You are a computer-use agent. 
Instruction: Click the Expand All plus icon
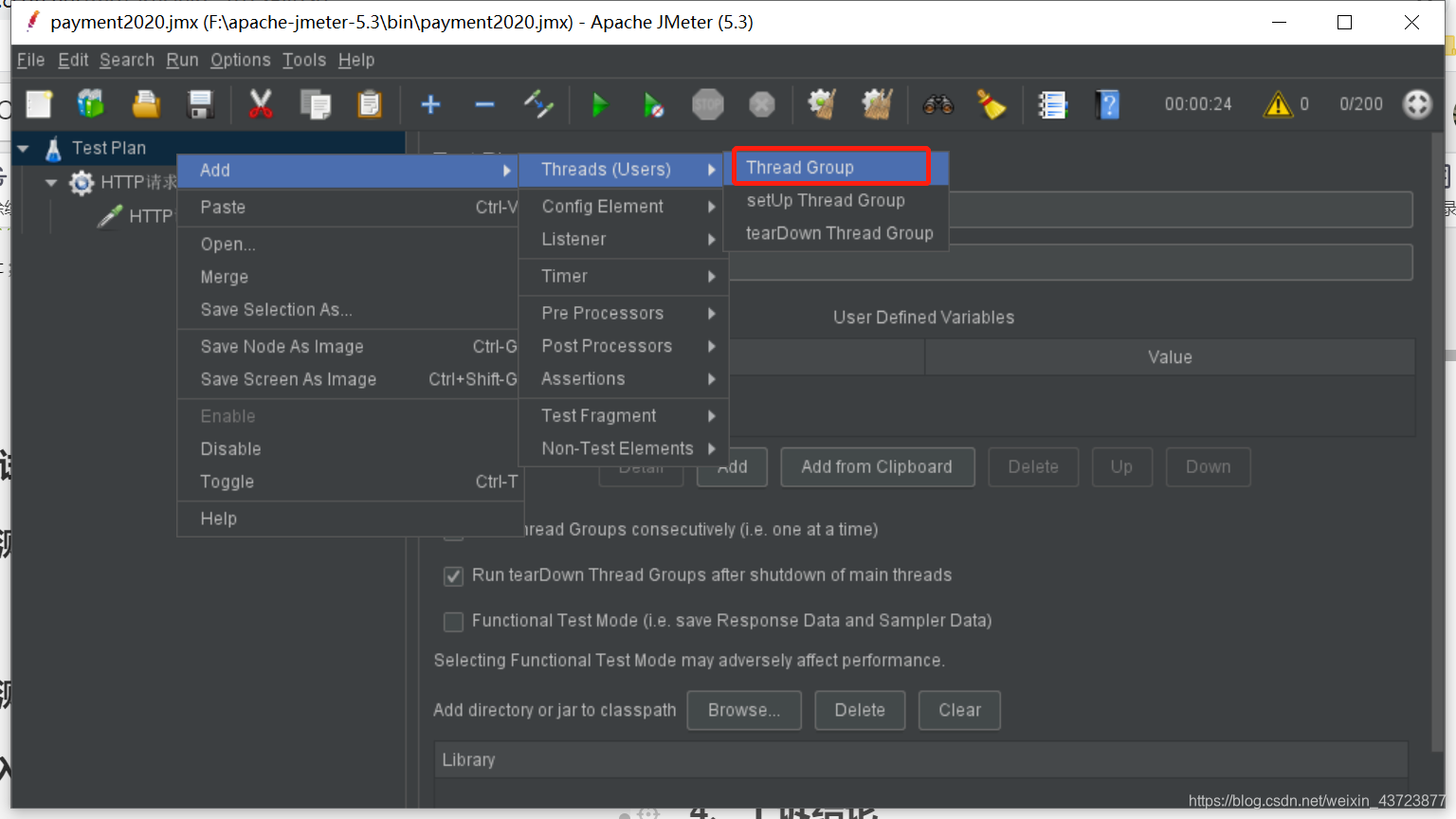click(x=430, y=104)
